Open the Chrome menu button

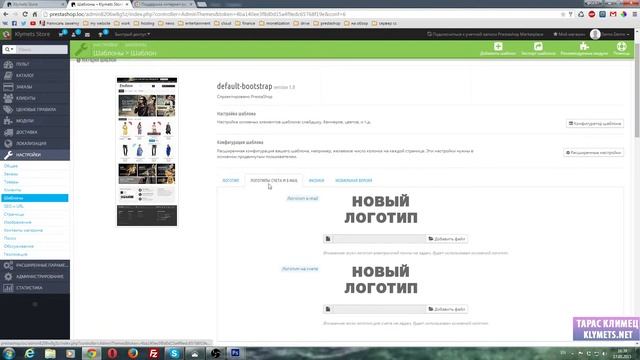[635, 14]
